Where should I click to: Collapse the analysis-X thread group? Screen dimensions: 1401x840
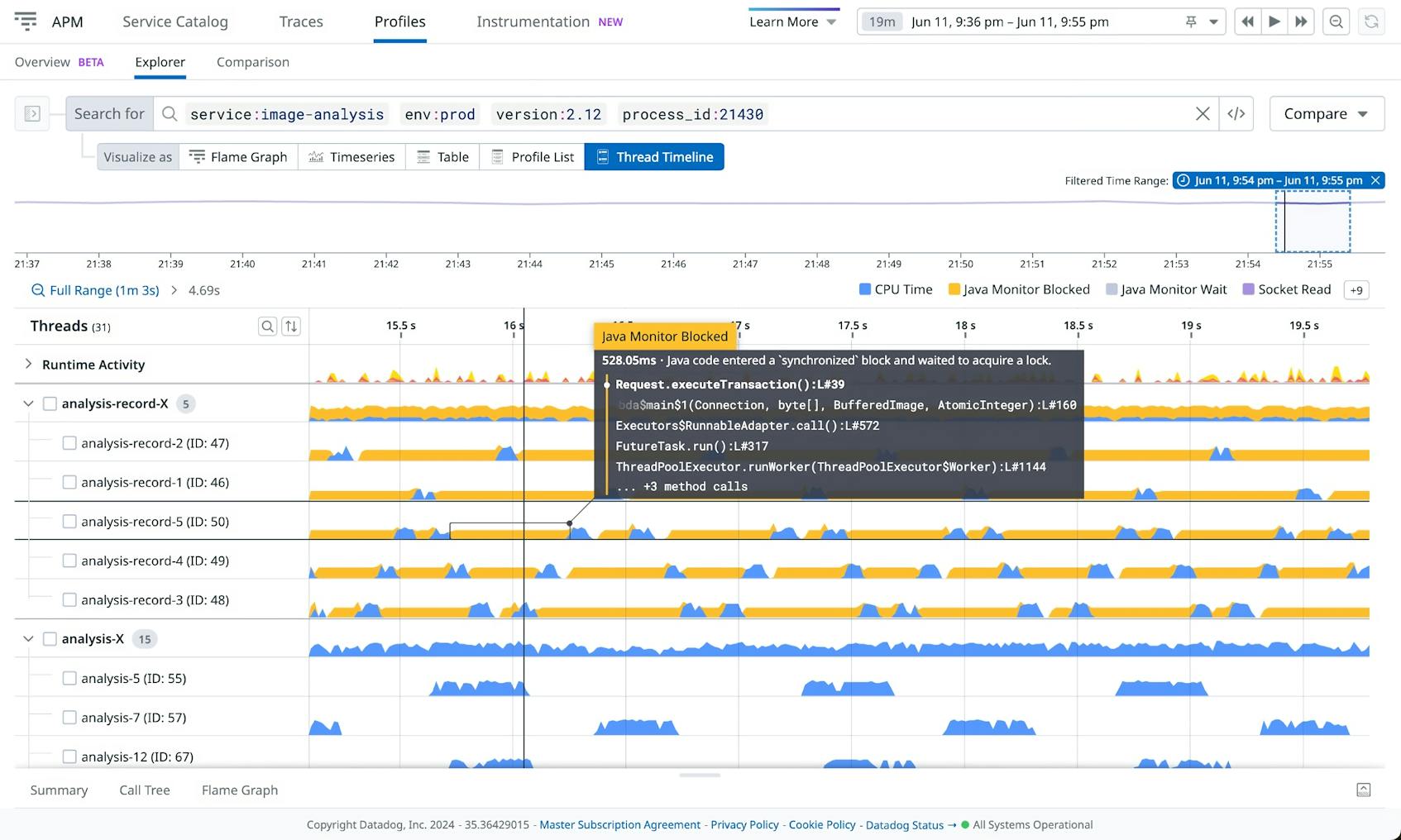(x=28, y=638)
